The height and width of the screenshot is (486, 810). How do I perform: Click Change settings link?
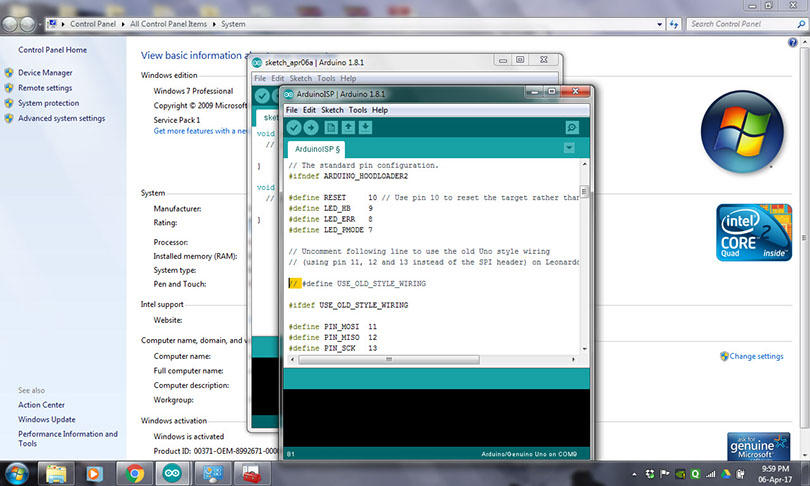point(756,356)
